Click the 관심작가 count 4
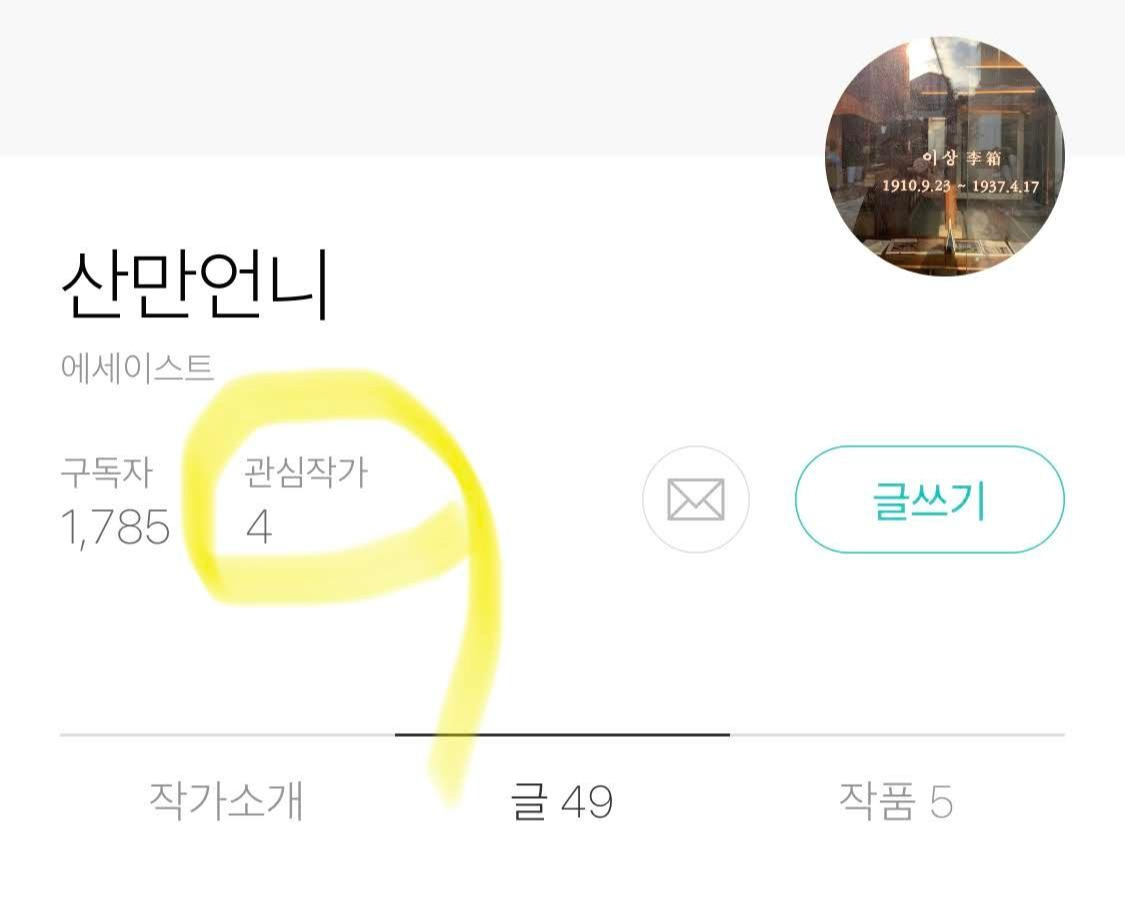The height and width of the screenshot is (905, 1125). click(258, 527)
